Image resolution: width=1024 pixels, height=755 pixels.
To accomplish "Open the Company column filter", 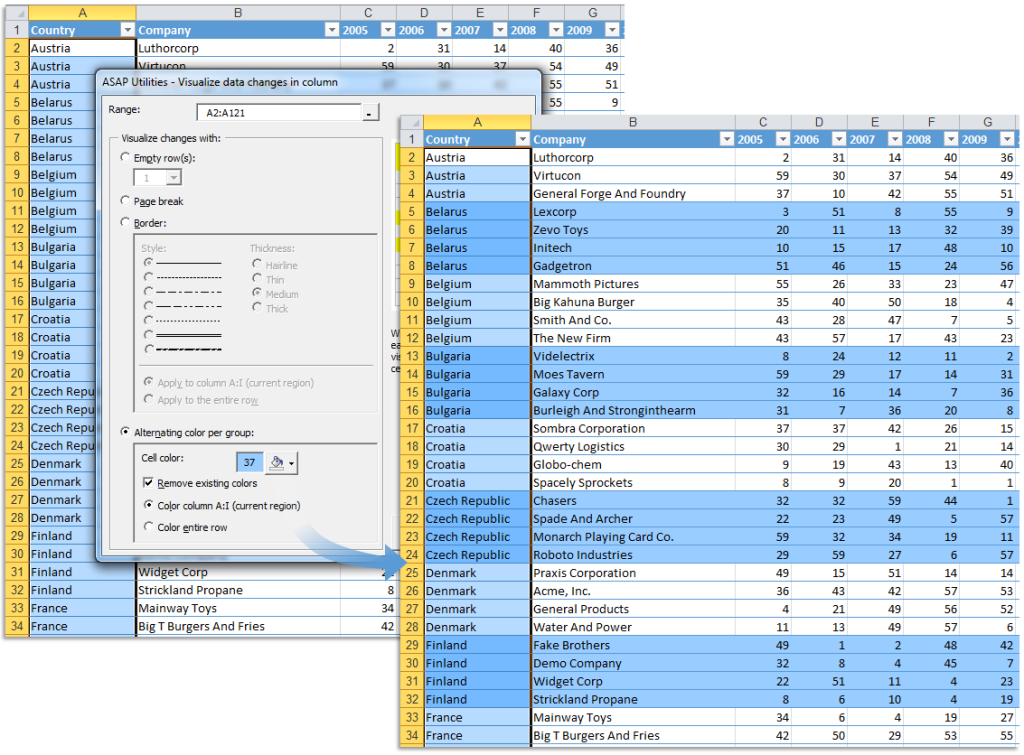I will point(725,137).
